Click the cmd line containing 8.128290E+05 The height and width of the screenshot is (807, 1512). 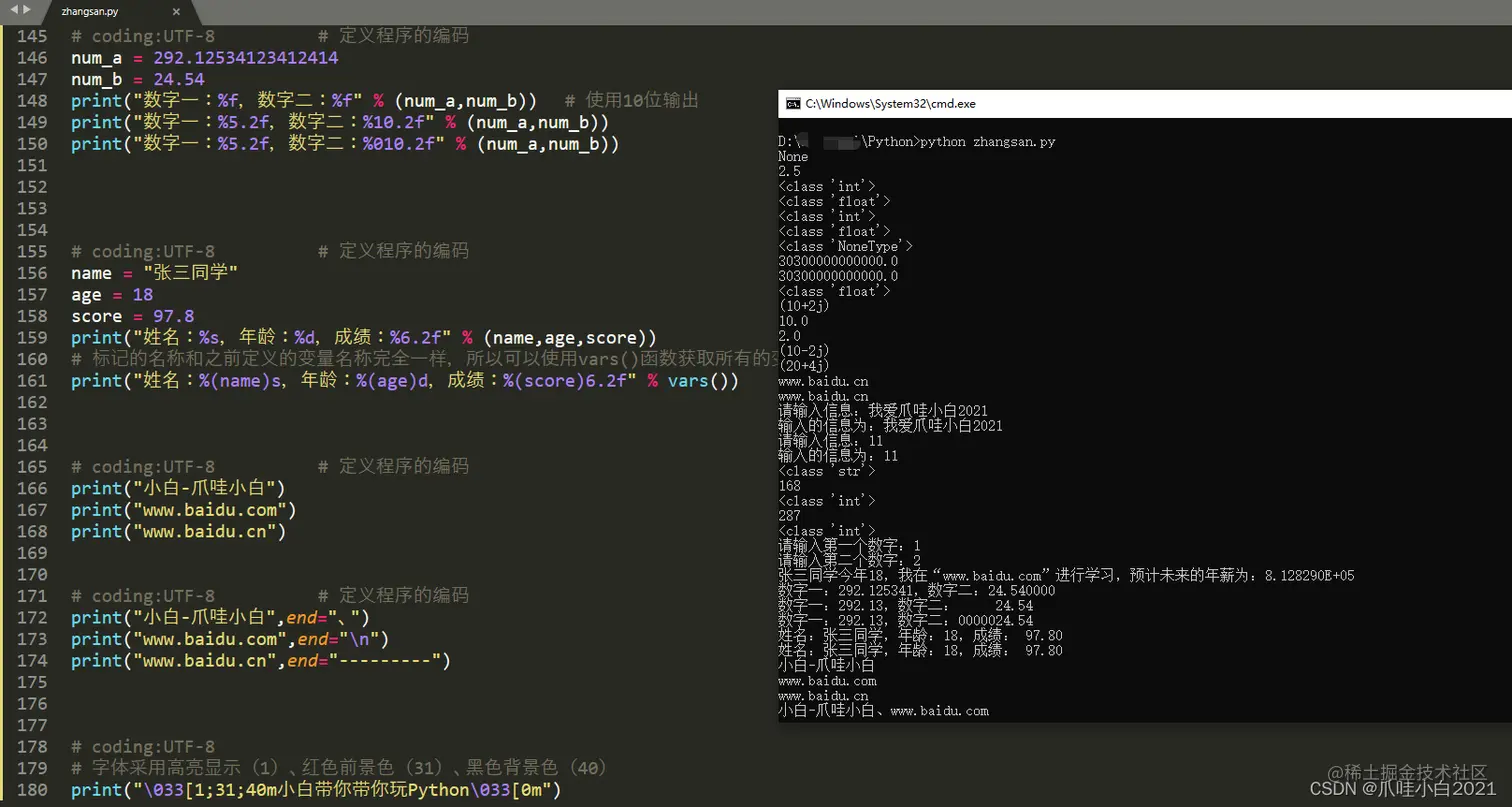[1067, 576]
